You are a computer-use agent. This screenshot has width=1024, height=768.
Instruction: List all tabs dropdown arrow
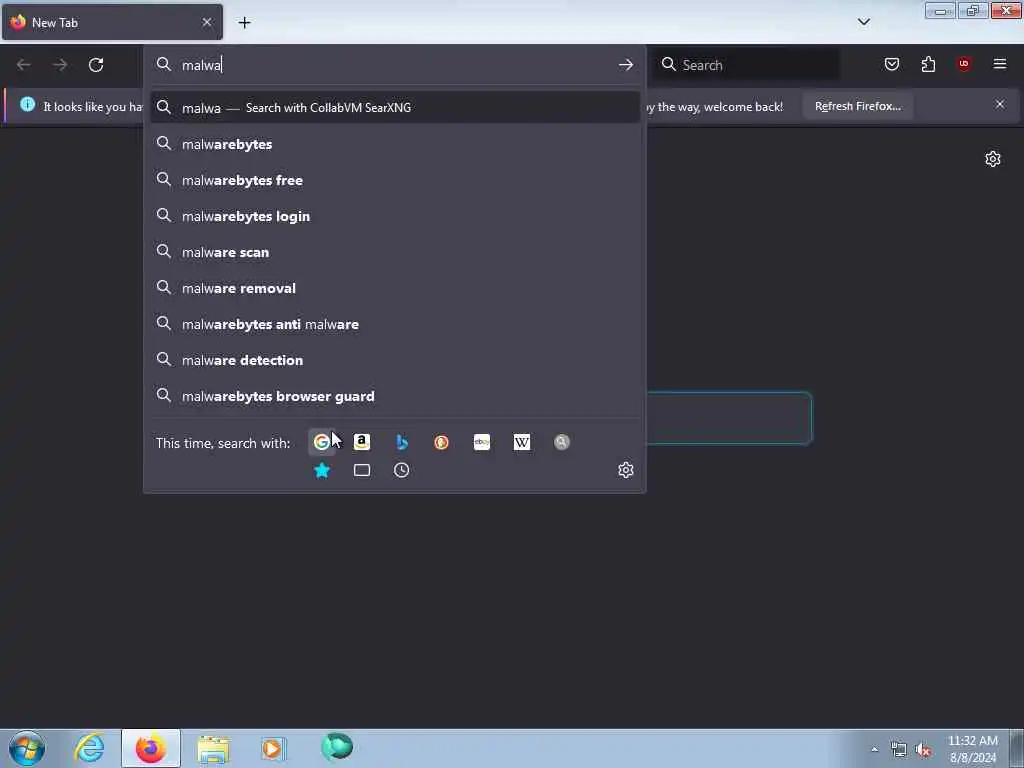(864, 22)
